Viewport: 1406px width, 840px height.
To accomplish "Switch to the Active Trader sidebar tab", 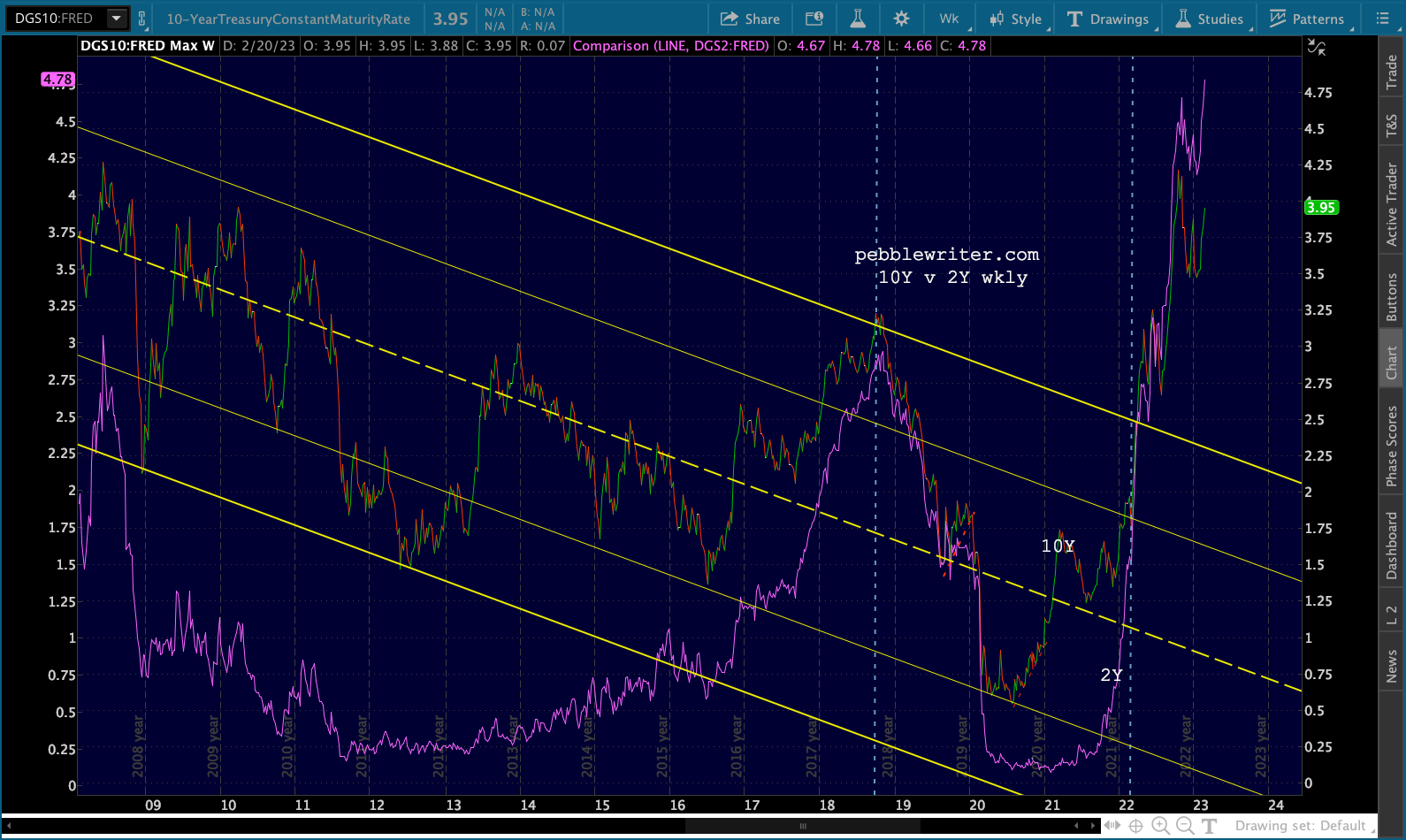I will (x=1392, y=204).
